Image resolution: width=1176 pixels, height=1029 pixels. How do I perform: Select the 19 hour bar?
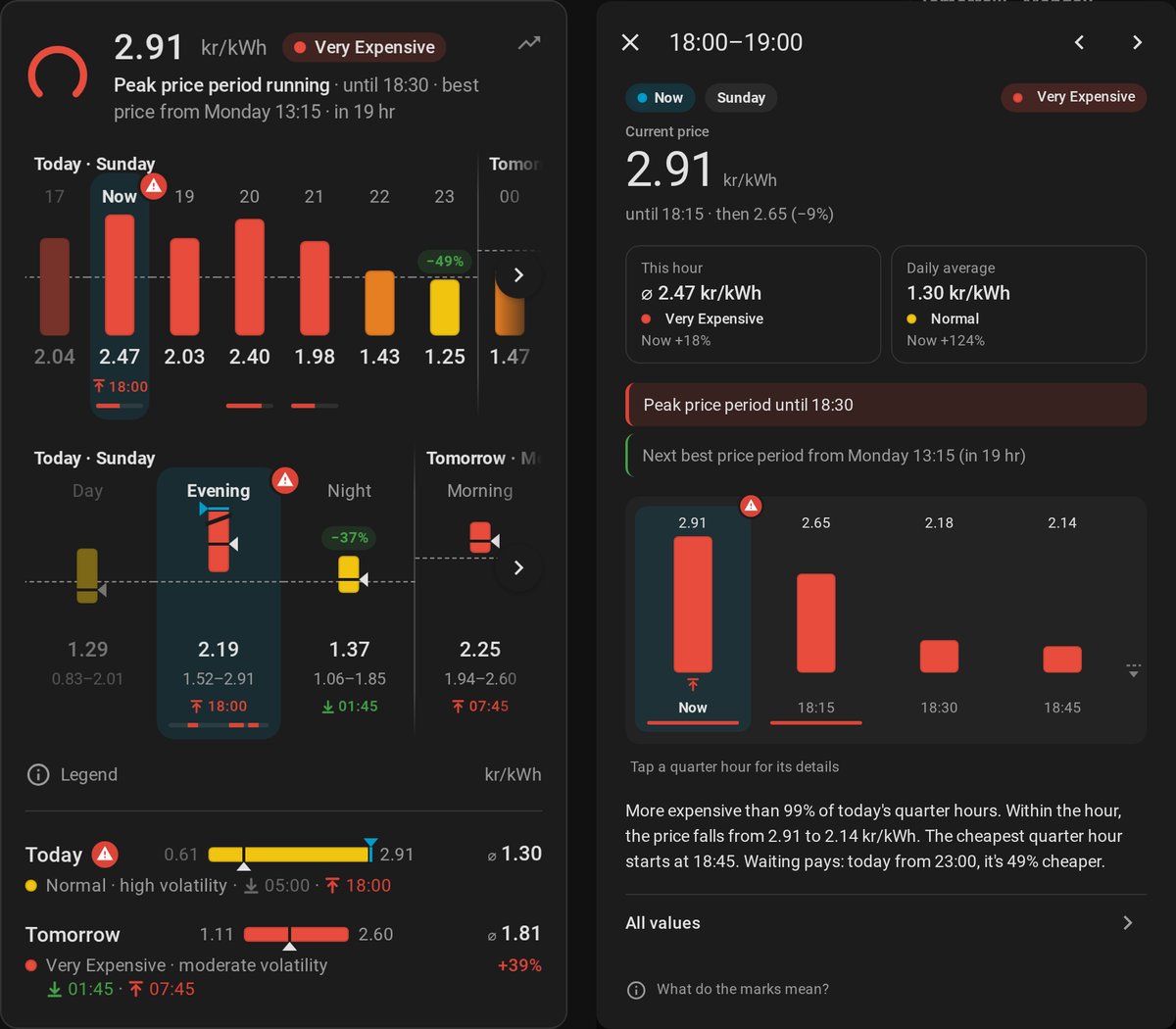click(184, 285)
